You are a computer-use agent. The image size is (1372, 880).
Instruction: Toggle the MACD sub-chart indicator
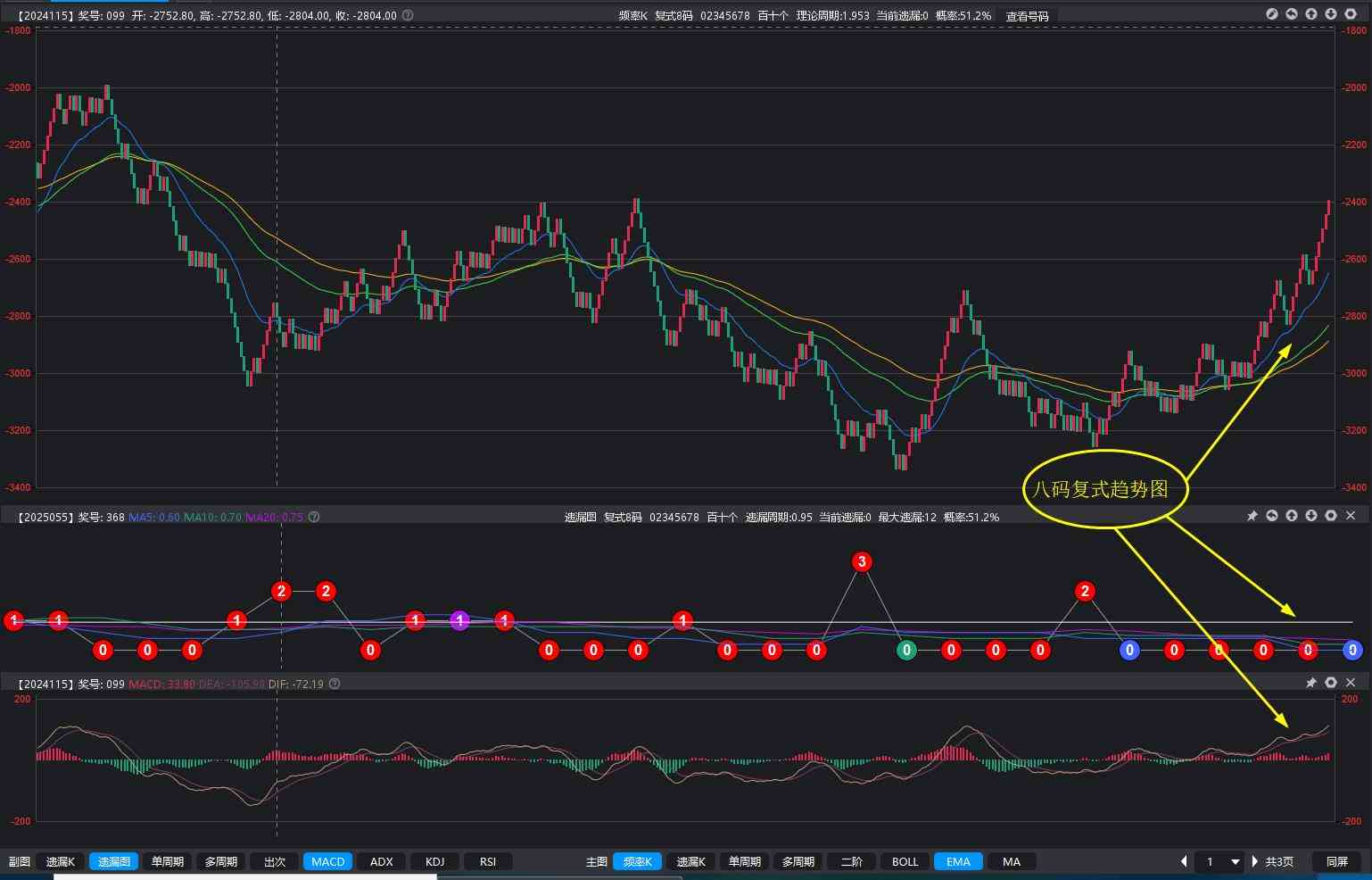click(327, 861)
